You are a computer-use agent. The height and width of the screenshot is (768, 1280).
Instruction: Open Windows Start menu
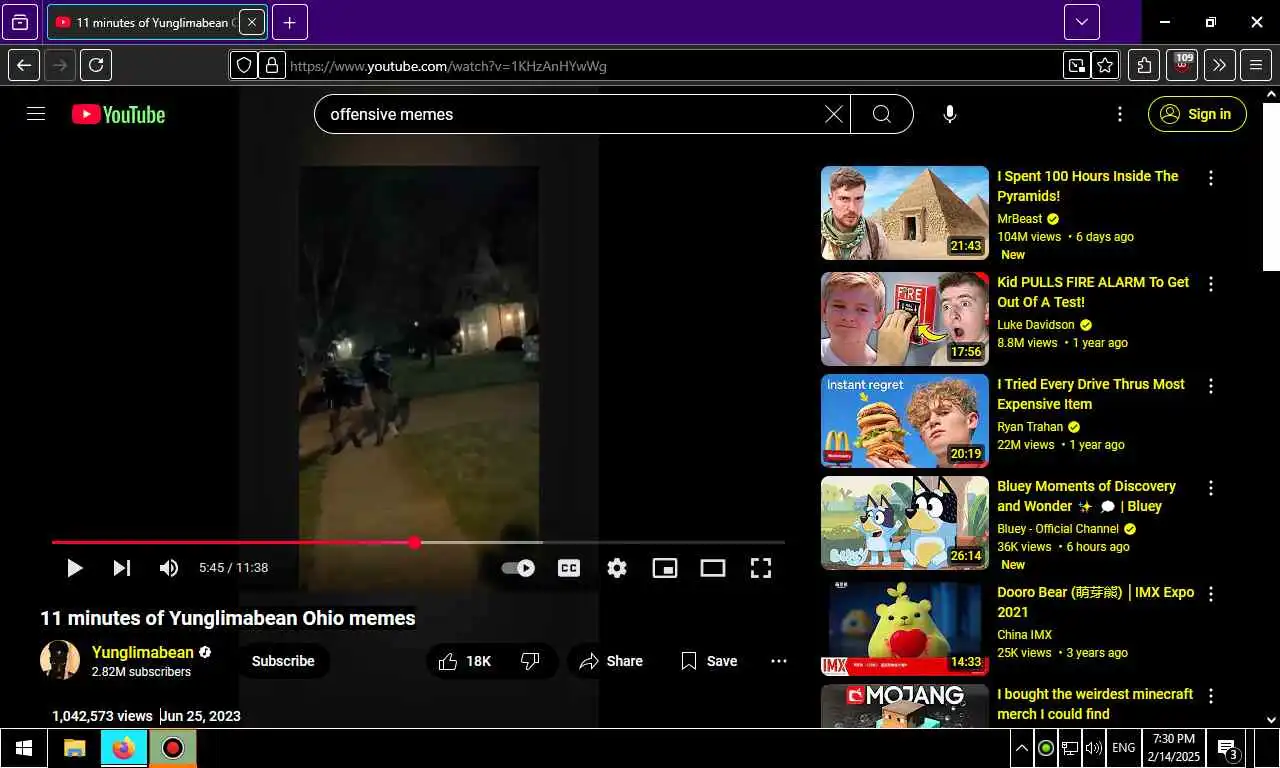24,748
